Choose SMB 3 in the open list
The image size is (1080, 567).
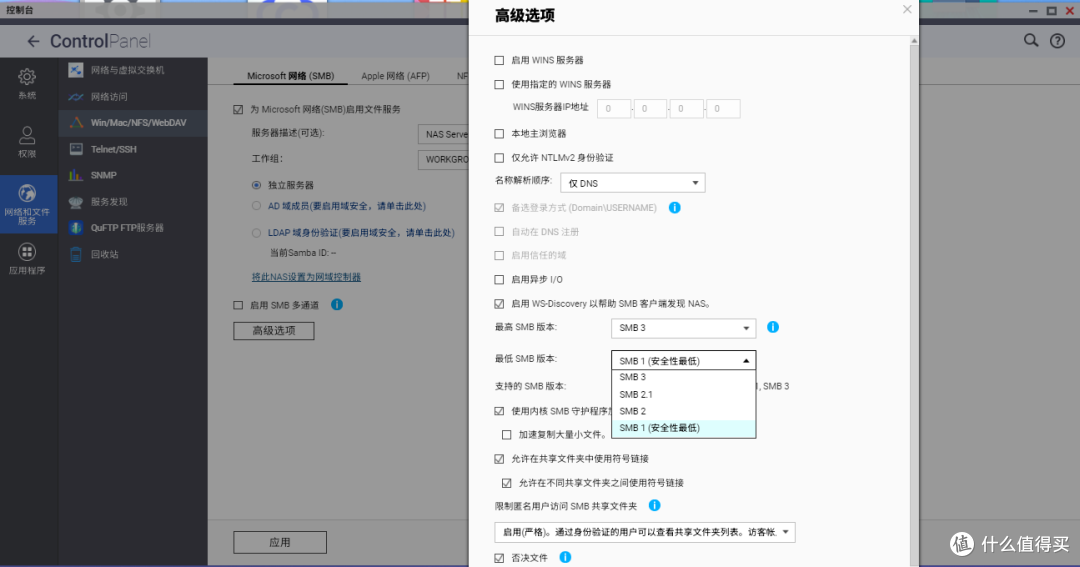(x=683, y=378)
